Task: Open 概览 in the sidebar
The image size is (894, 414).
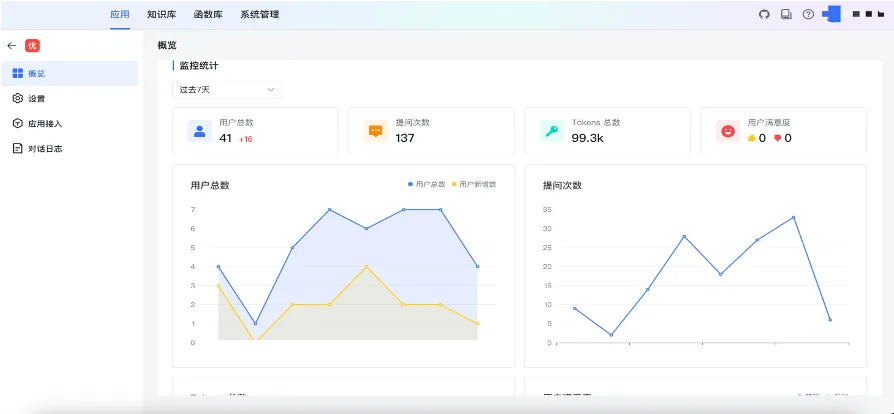Action: [69, 73]
